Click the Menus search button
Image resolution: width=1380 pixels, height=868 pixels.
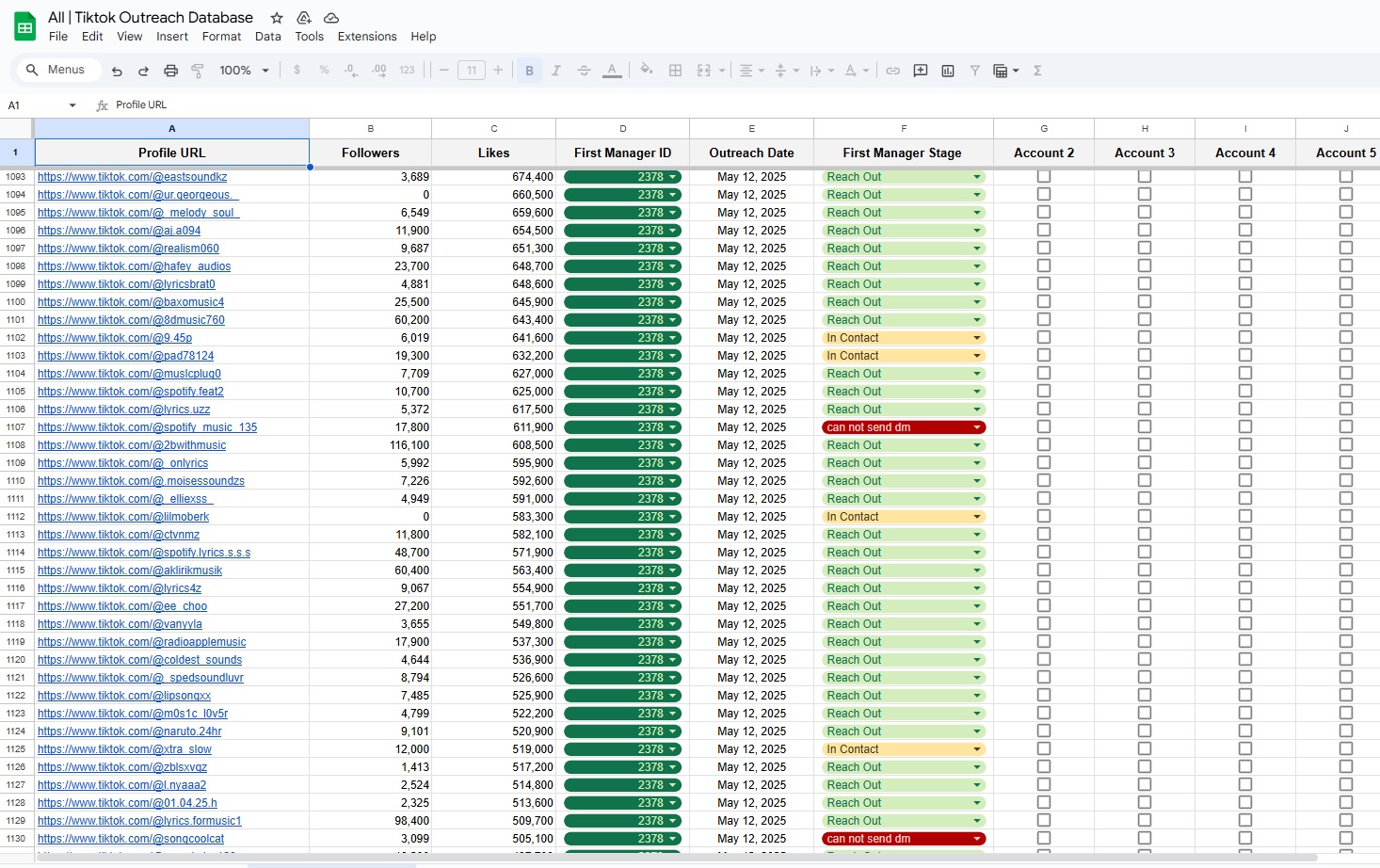(x=56, y=70)
